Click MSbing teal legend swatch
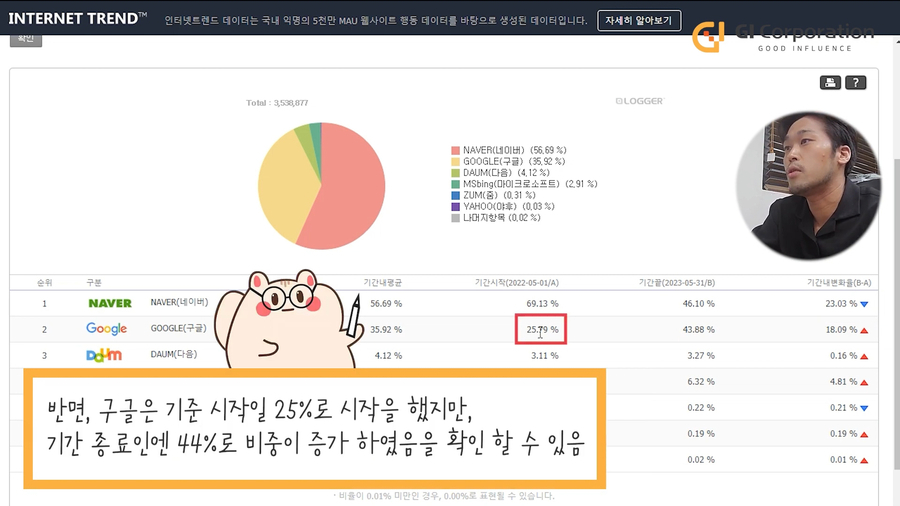Image resolution: width=900 pixels, height=506 pixels. click(455, 184)
